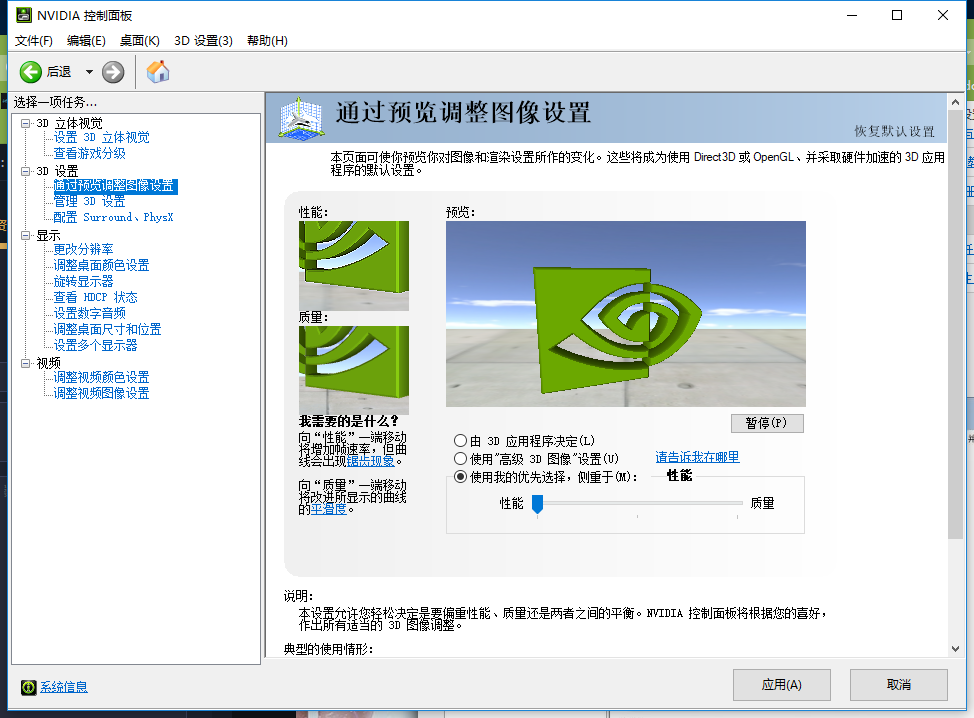The width and height of the screenshot is (974, 718).
Task: Collapse the 显示 tree node
Action: (x=25, y=235)
